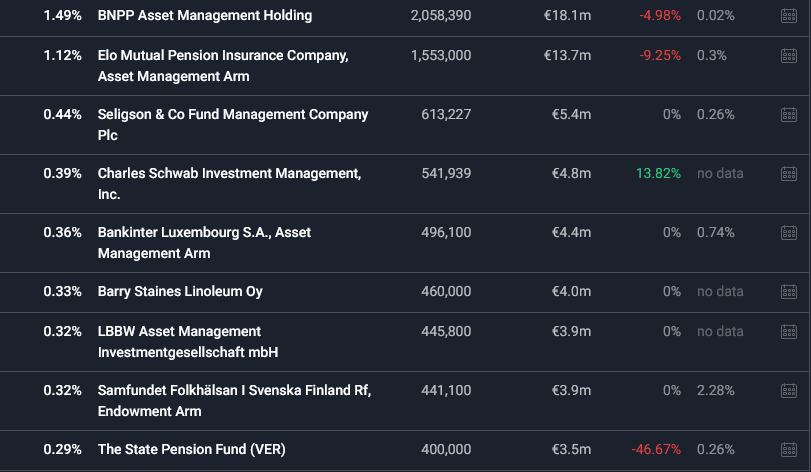Click the 1.49% ownership value
This screenshot has height=472, width=811.
coord(63,16)
